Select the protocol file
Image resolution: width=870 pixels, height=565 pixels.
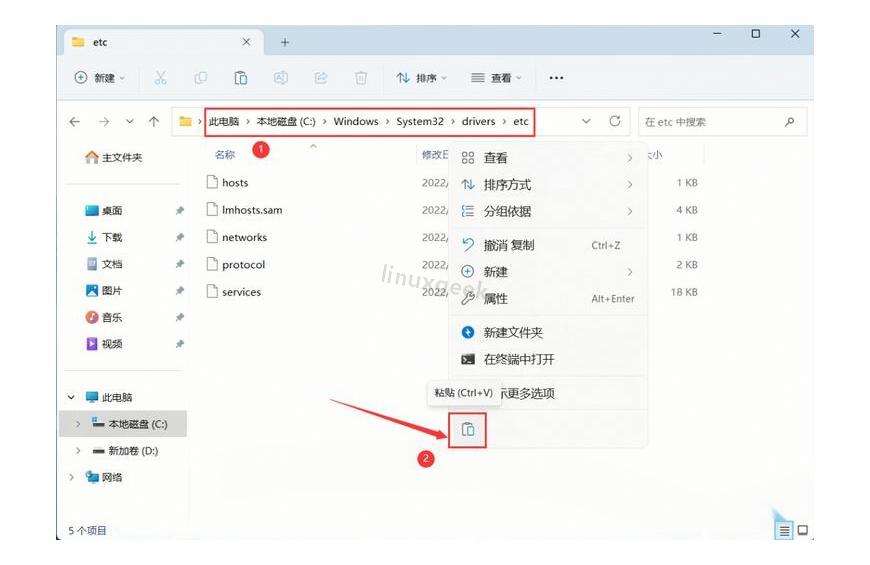[236, 264]
